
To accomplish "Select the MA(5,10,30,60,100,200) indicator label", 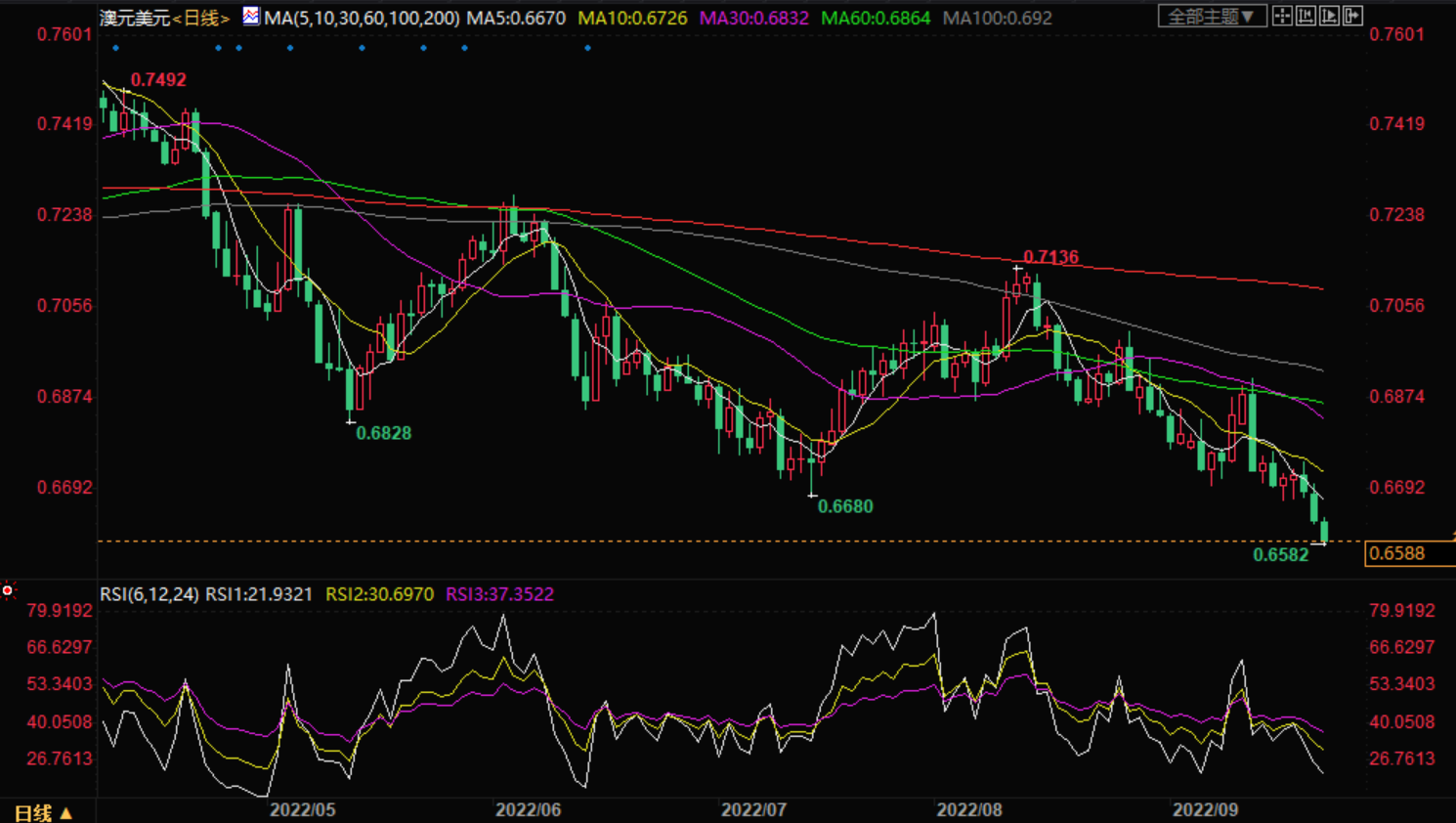I will click(x=362, y=18).
